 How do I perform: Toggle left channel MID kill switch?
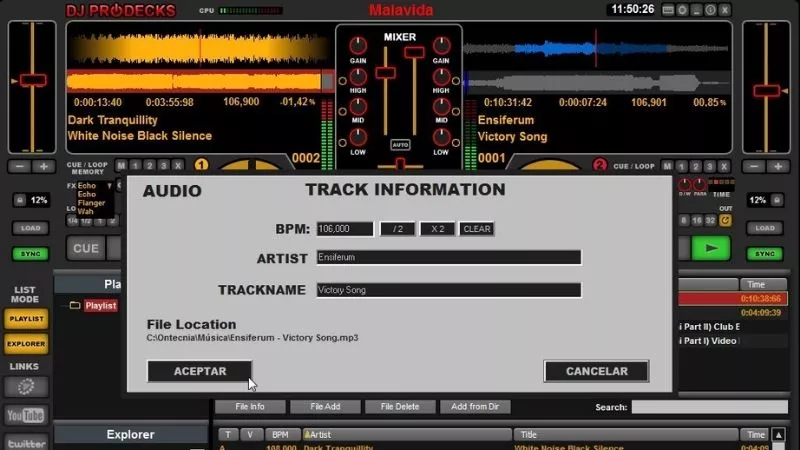tap(343, 111)
